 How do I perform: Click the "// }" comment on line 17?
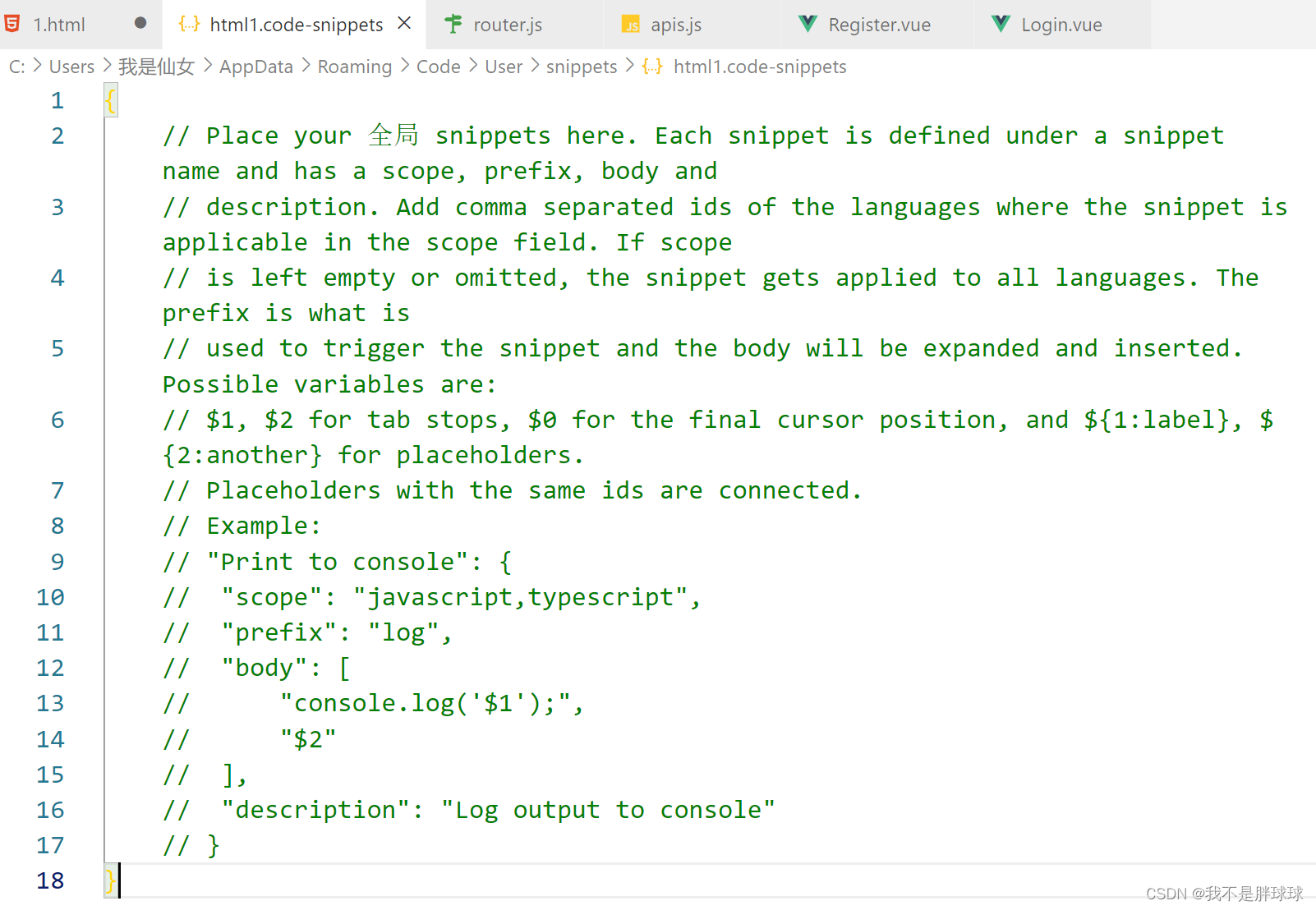click(x=191, y=845)
